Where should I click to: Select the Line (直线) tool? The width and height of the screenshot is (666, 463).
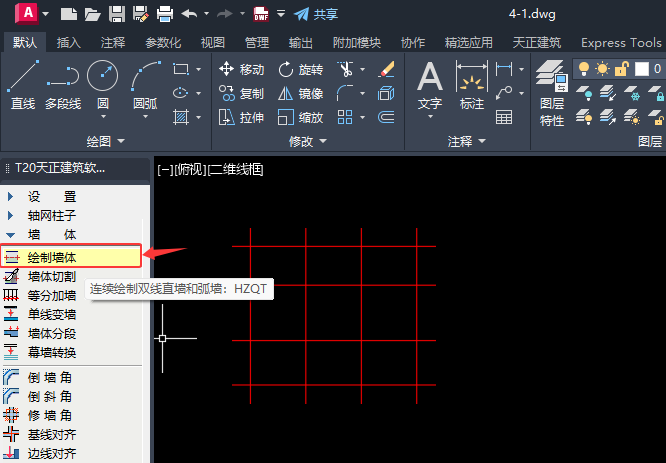[x=23, y=86]
